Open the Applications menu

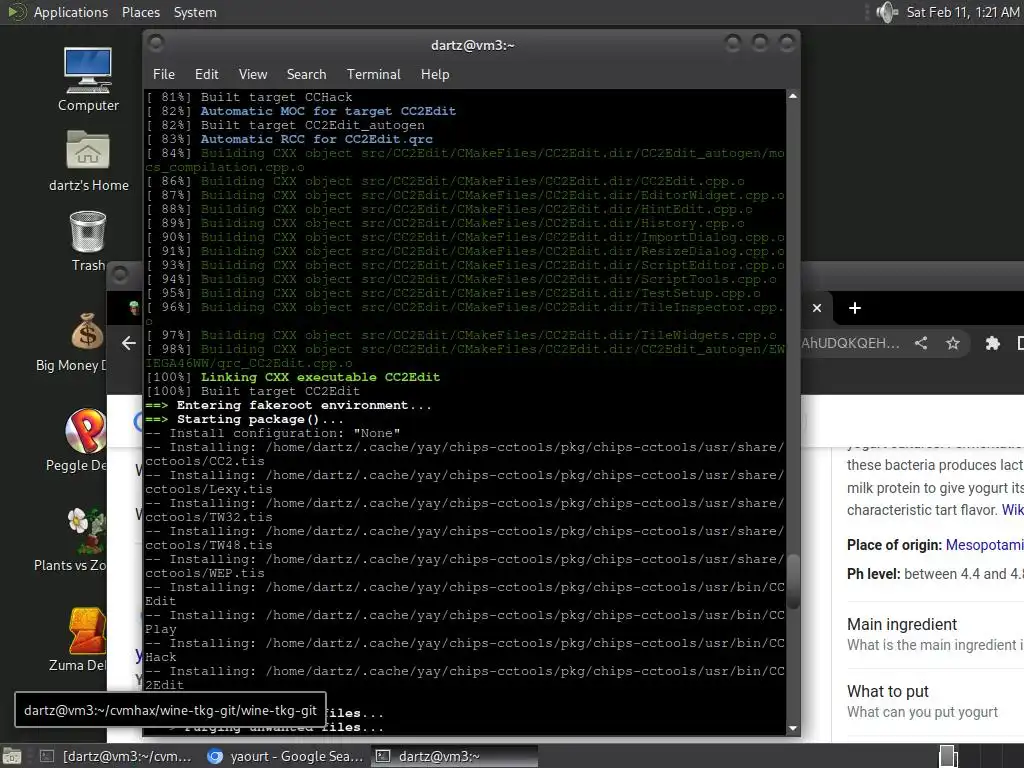click(71, 12)
